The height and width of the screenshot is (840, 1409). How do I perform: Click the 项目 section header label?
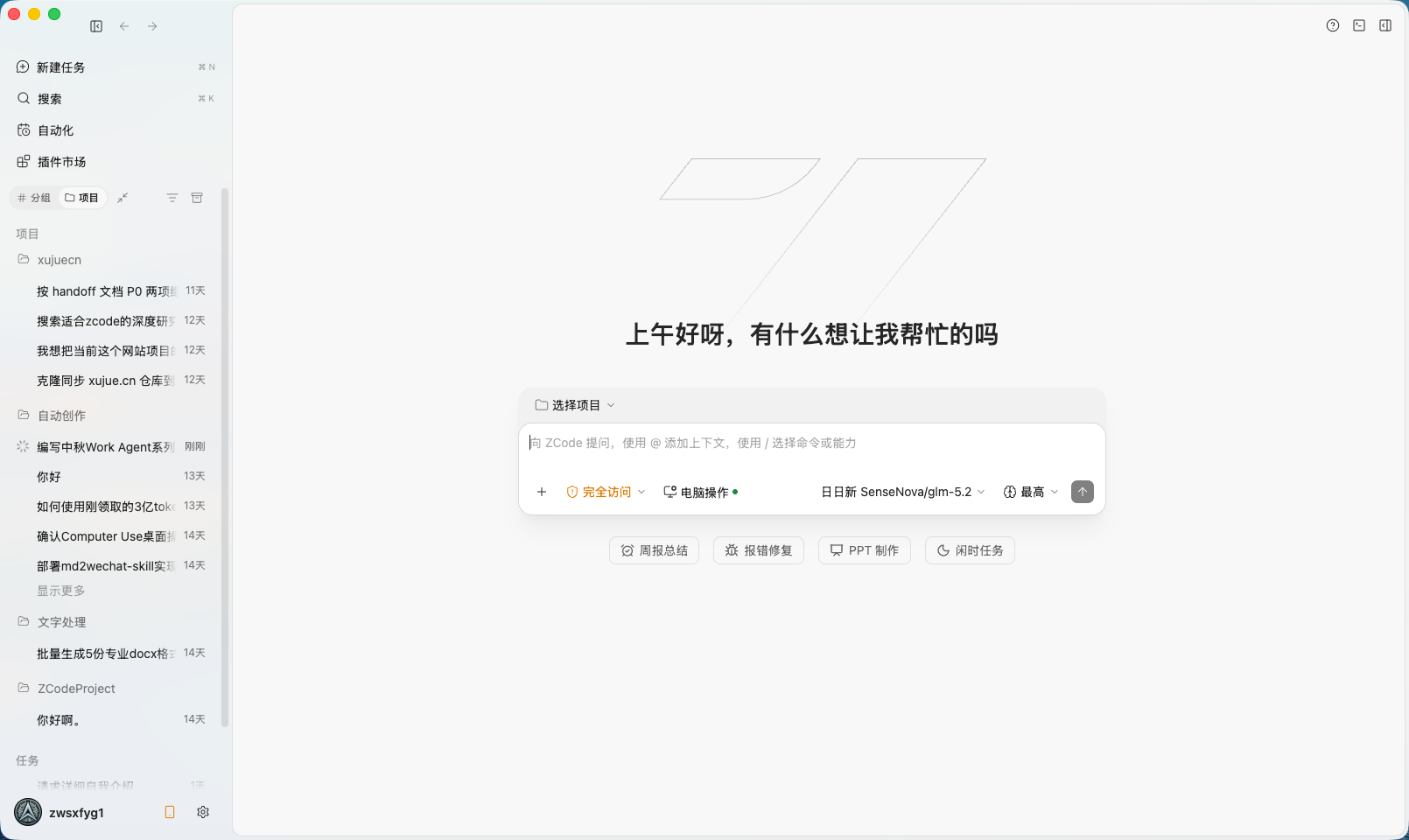27,234
